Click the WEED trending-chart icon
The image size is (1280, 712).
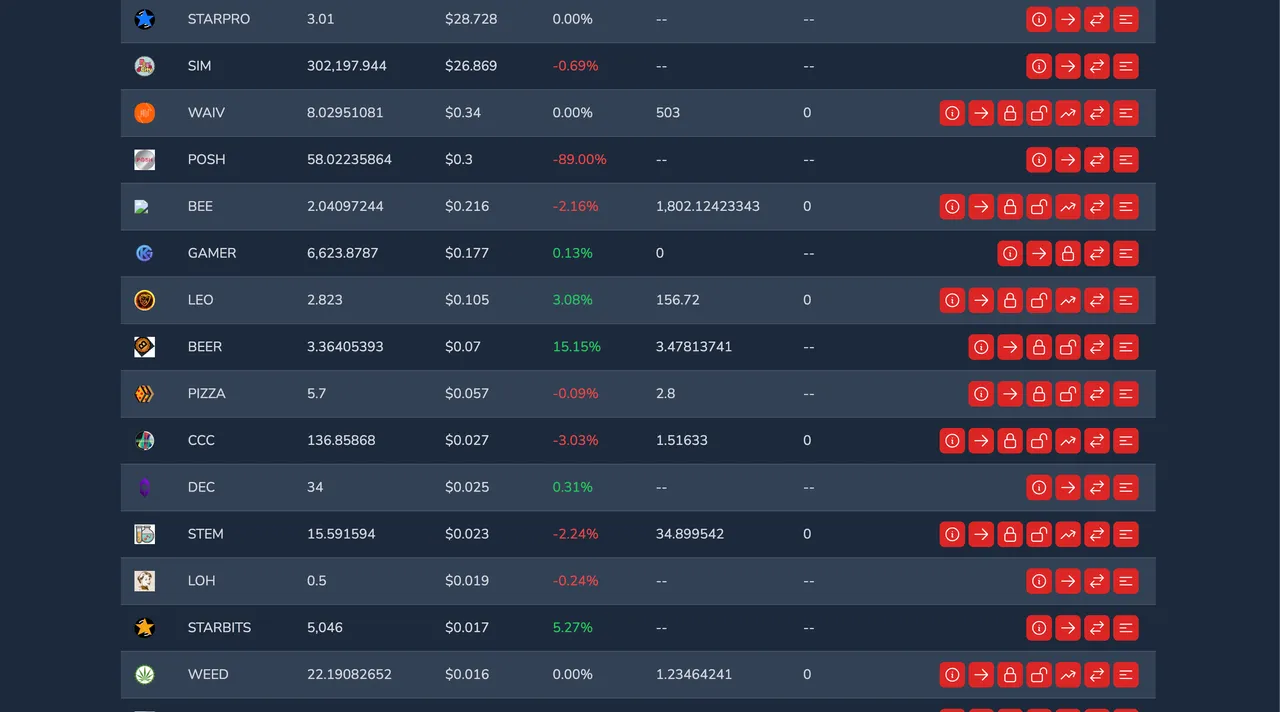click(1068, 675)
